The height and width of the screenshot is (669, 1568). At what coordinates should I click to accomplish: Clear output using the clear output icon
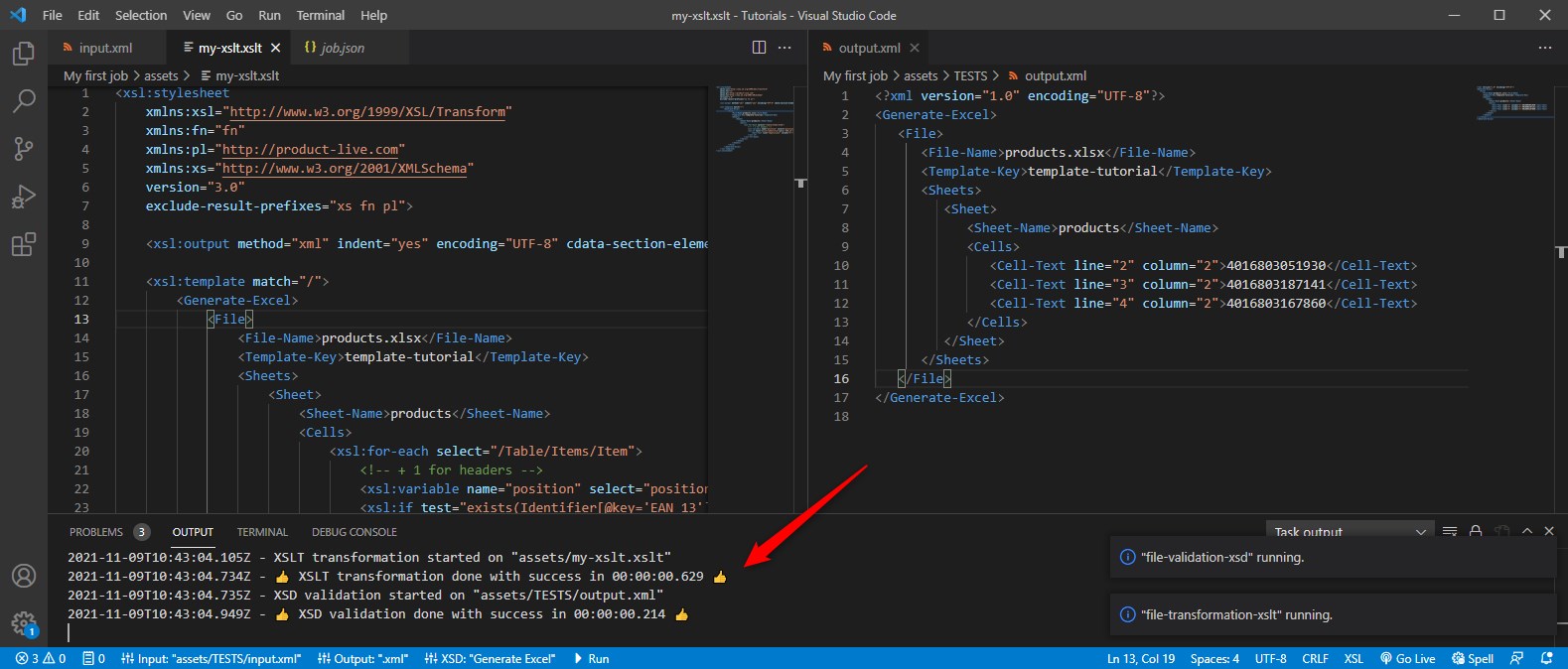(x=1450, y=532)
